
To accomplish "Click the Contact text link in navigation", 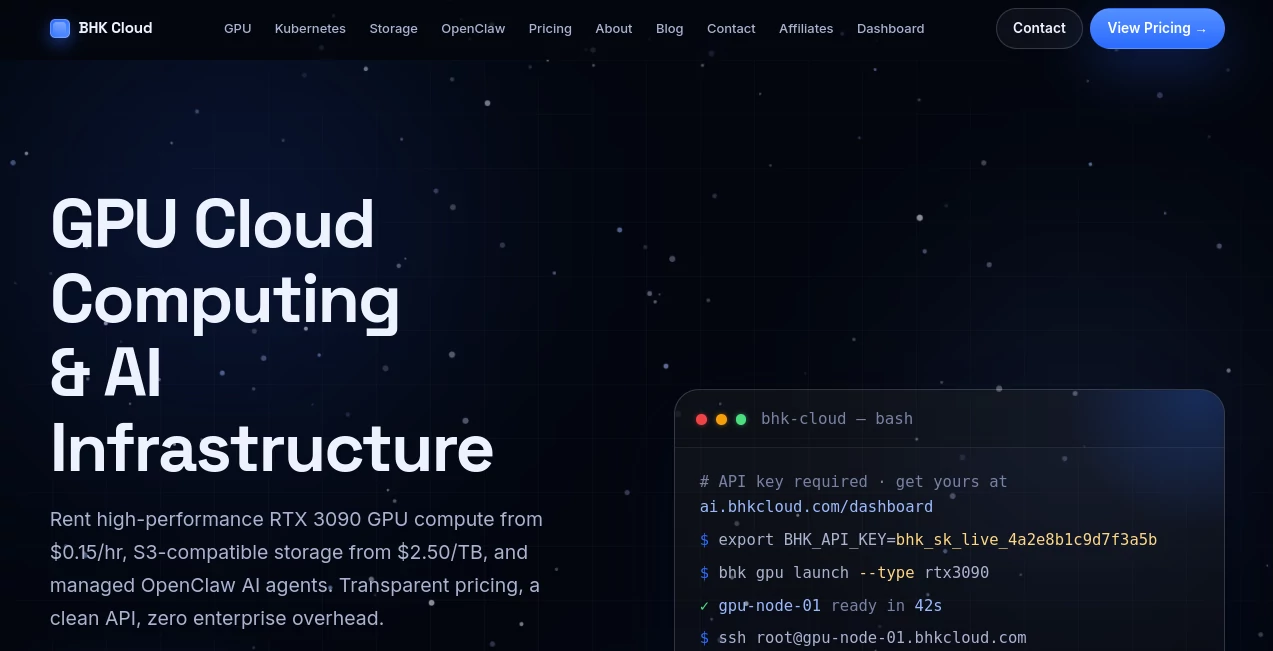I will [731, 28].
